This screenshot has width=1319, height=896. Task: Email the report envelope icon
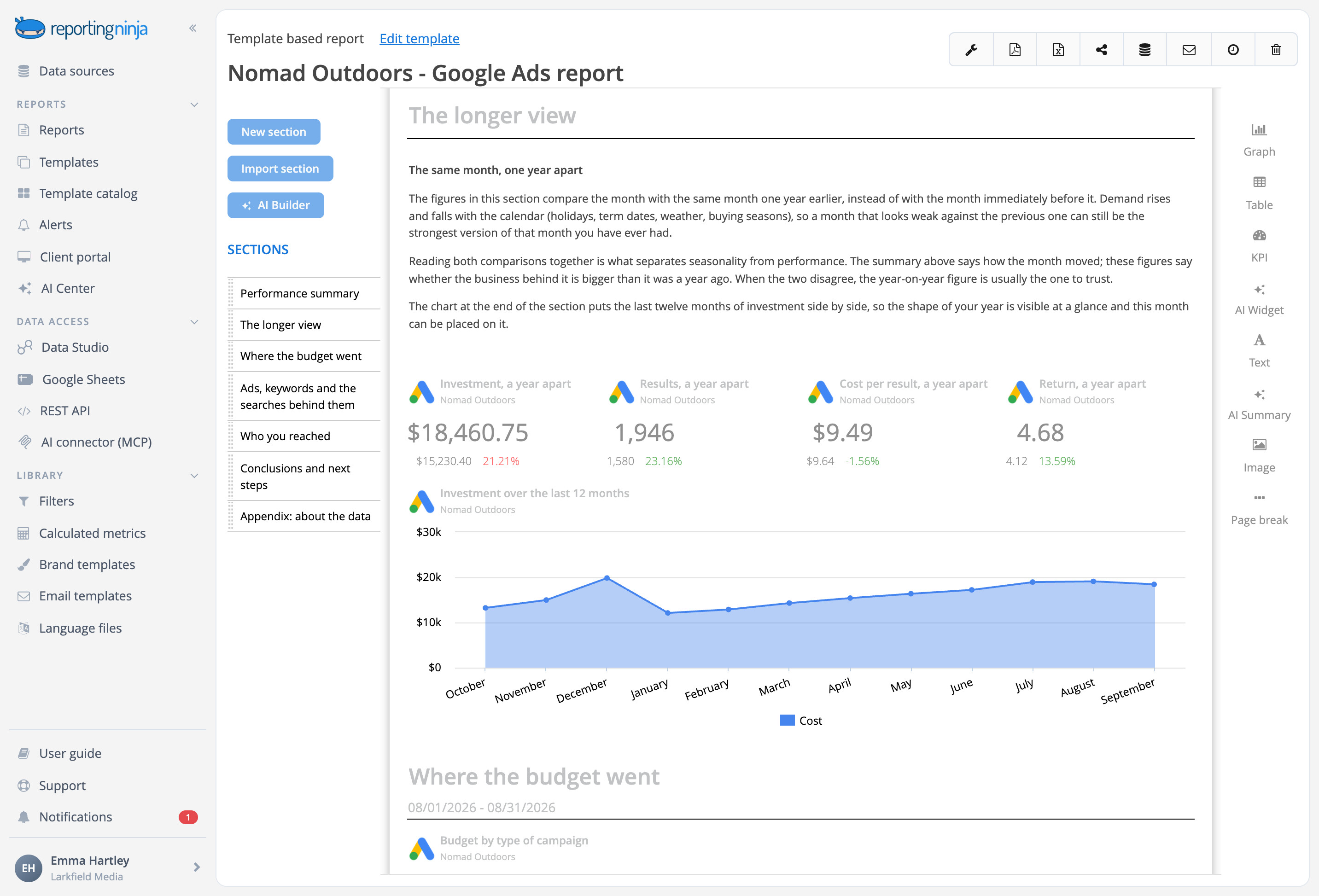(x=1189, y=50)
